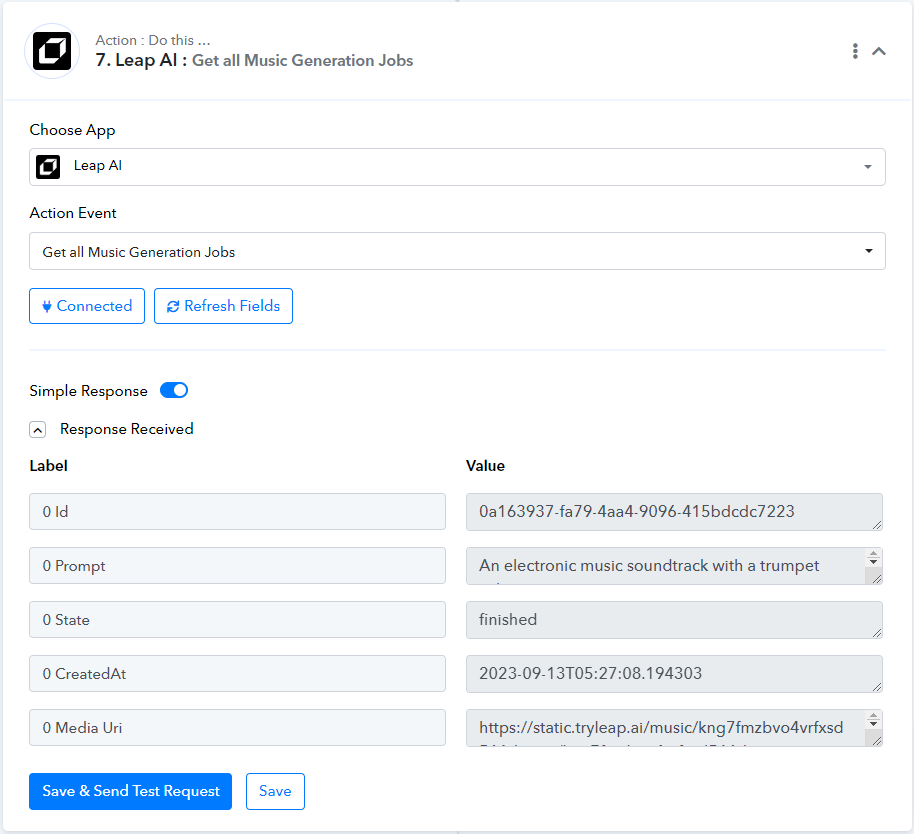
Task: Collapse the Response Received section
Action: 37,430
